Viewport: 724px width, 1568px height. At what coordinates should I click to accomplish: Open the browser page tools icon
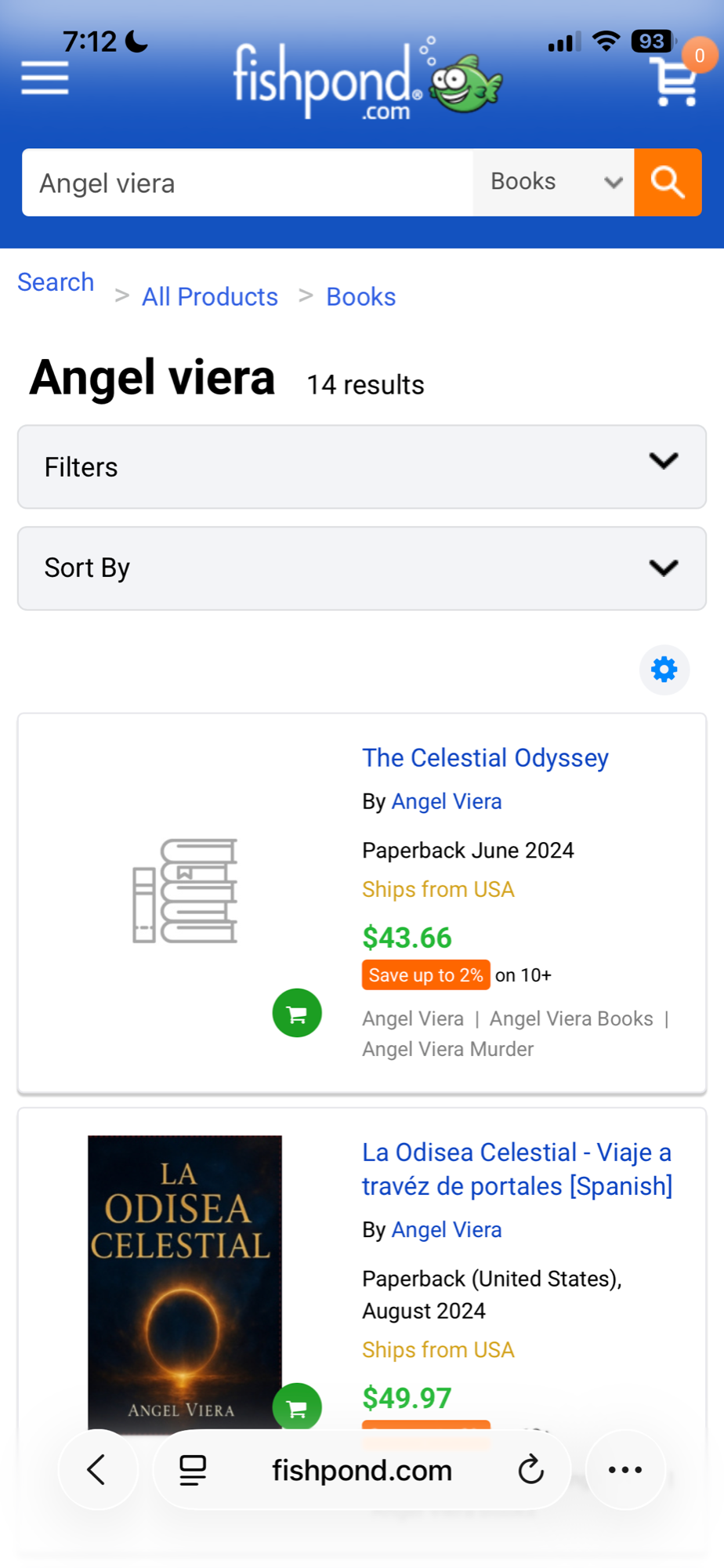[193, 1470]
